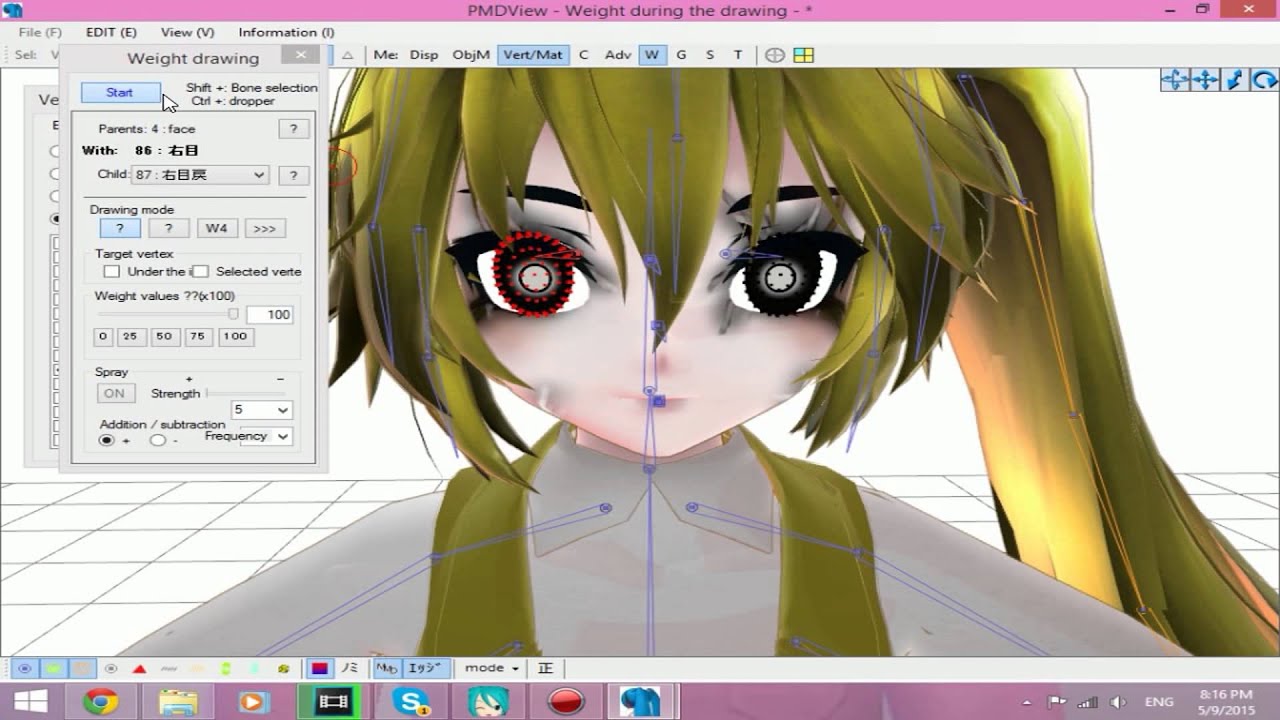Set weight value preset to 100
The width and height of the screenshot is (1280, 720).
(235, 337)
